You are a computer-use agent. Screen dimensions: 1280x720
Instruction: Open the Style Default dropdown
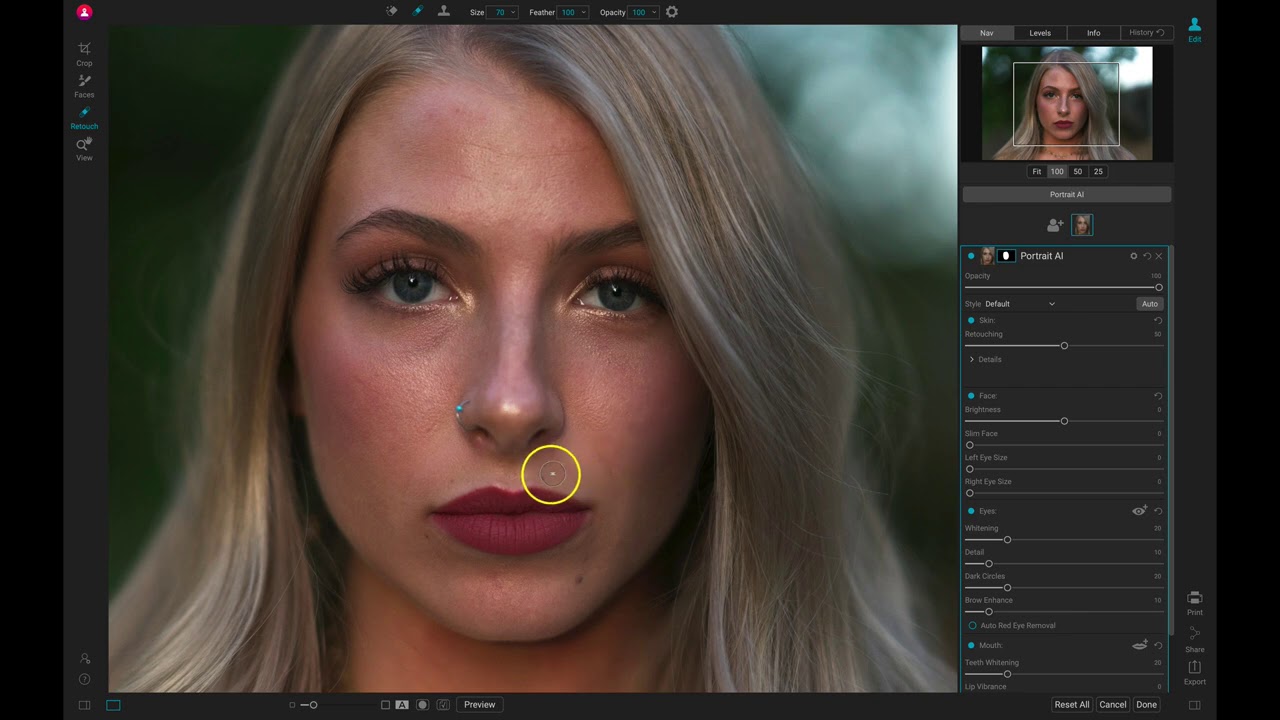click(1020, 304)
